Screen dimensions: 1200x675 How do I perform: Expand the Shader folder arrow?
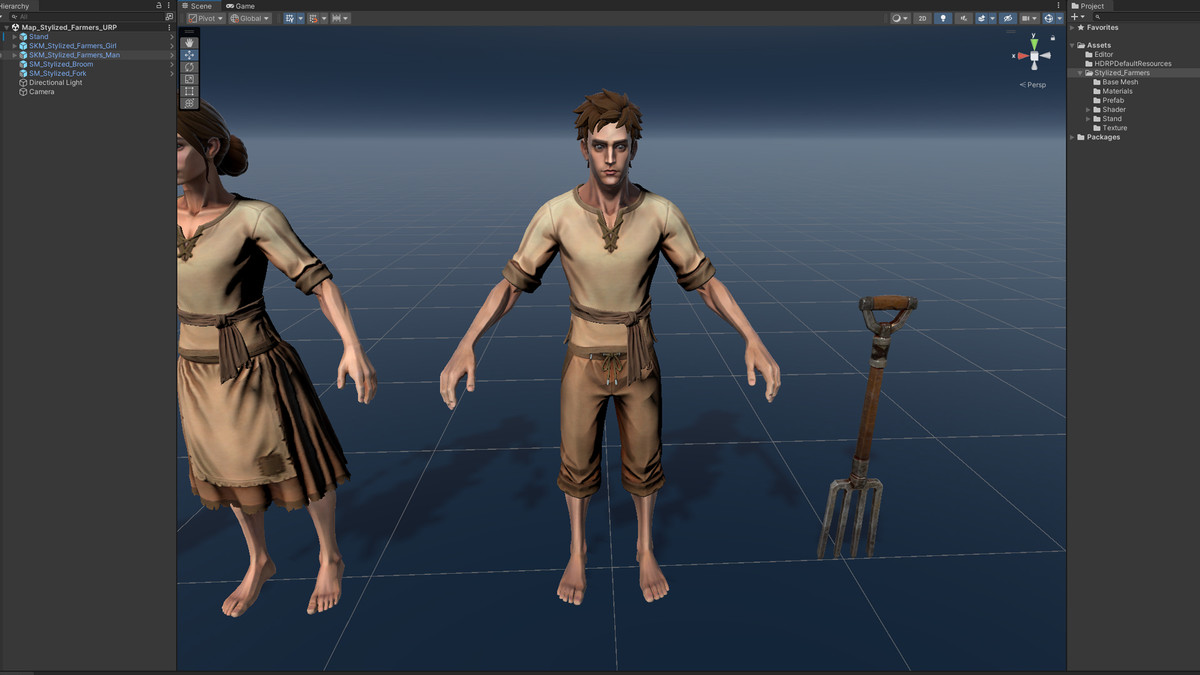point(1088,110)
